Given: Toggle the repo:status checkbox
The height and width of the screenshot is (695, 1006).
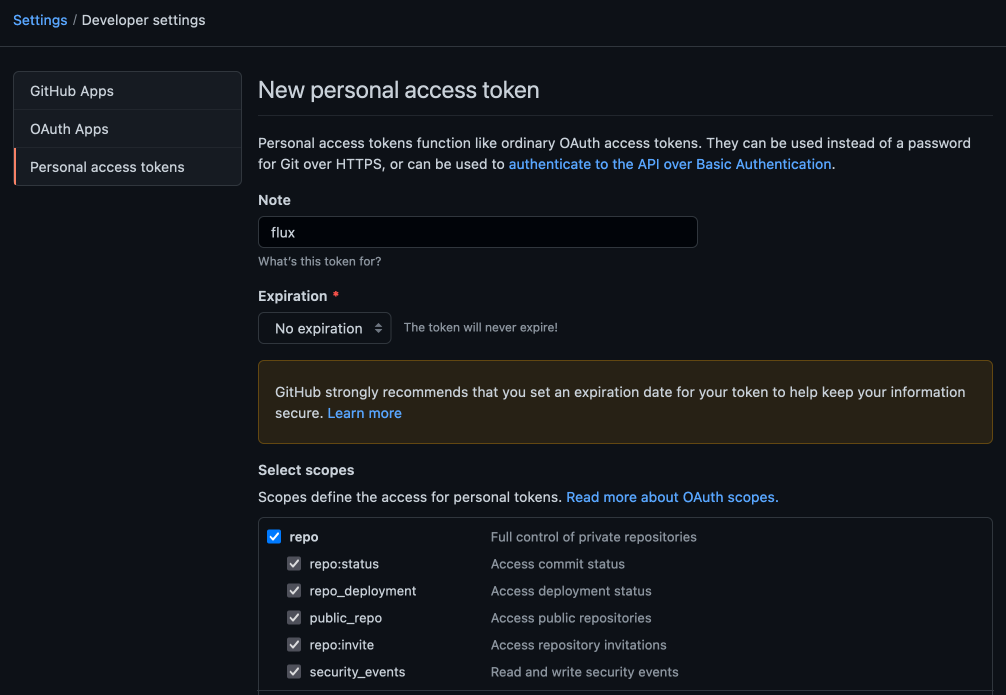Looking at the screenshot, I should [294, 564].
